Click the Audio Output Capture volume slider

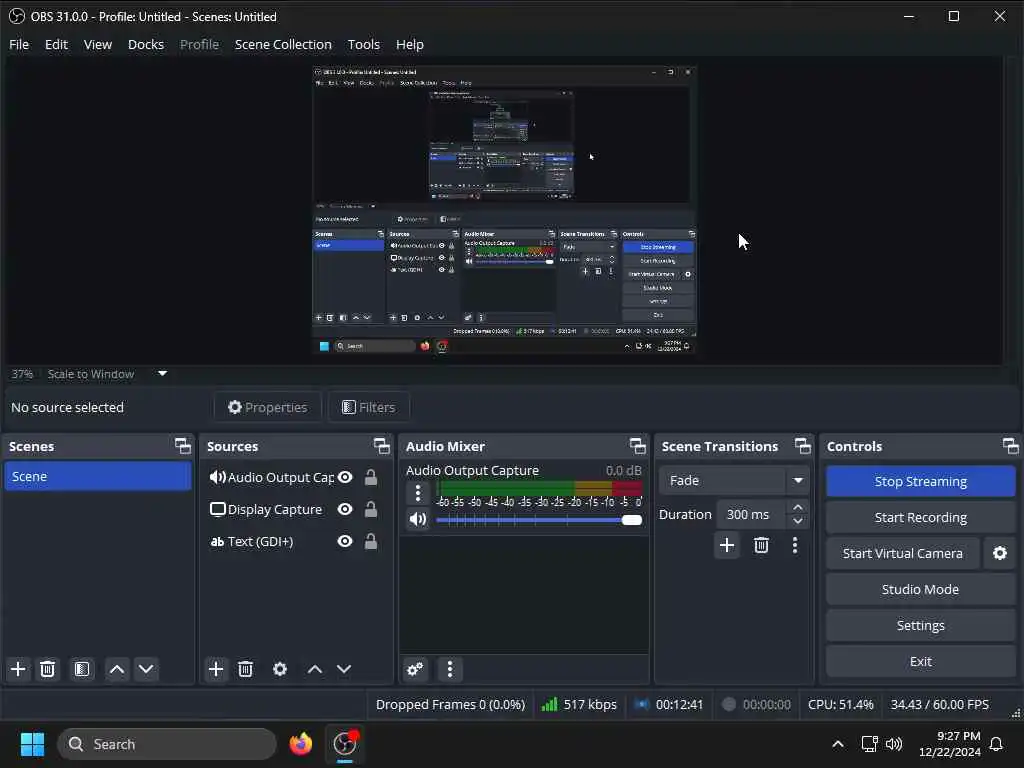[539, 520]
